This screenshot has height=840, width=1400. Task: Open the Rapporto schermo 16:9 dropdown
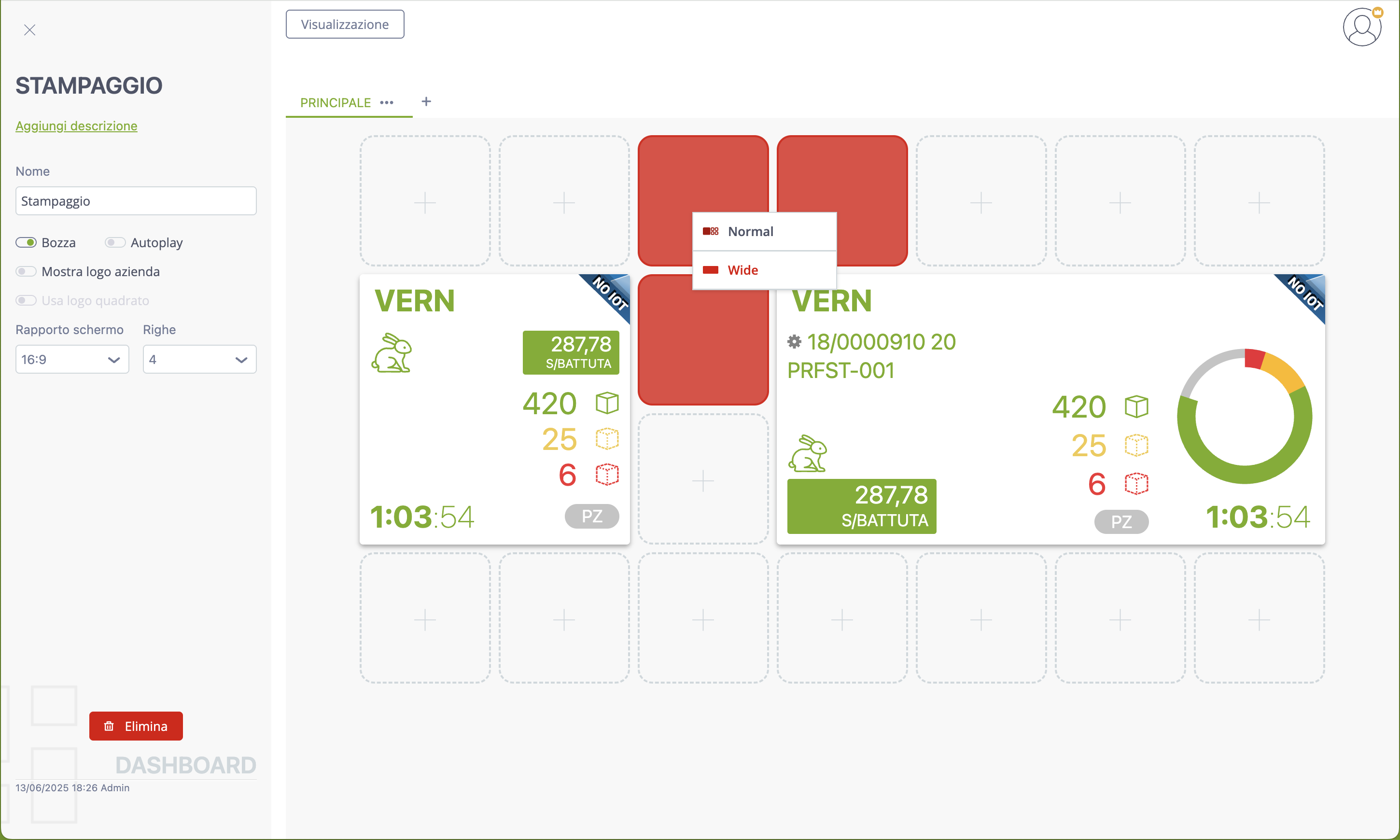pyautogui.click(x=72, y=360)
